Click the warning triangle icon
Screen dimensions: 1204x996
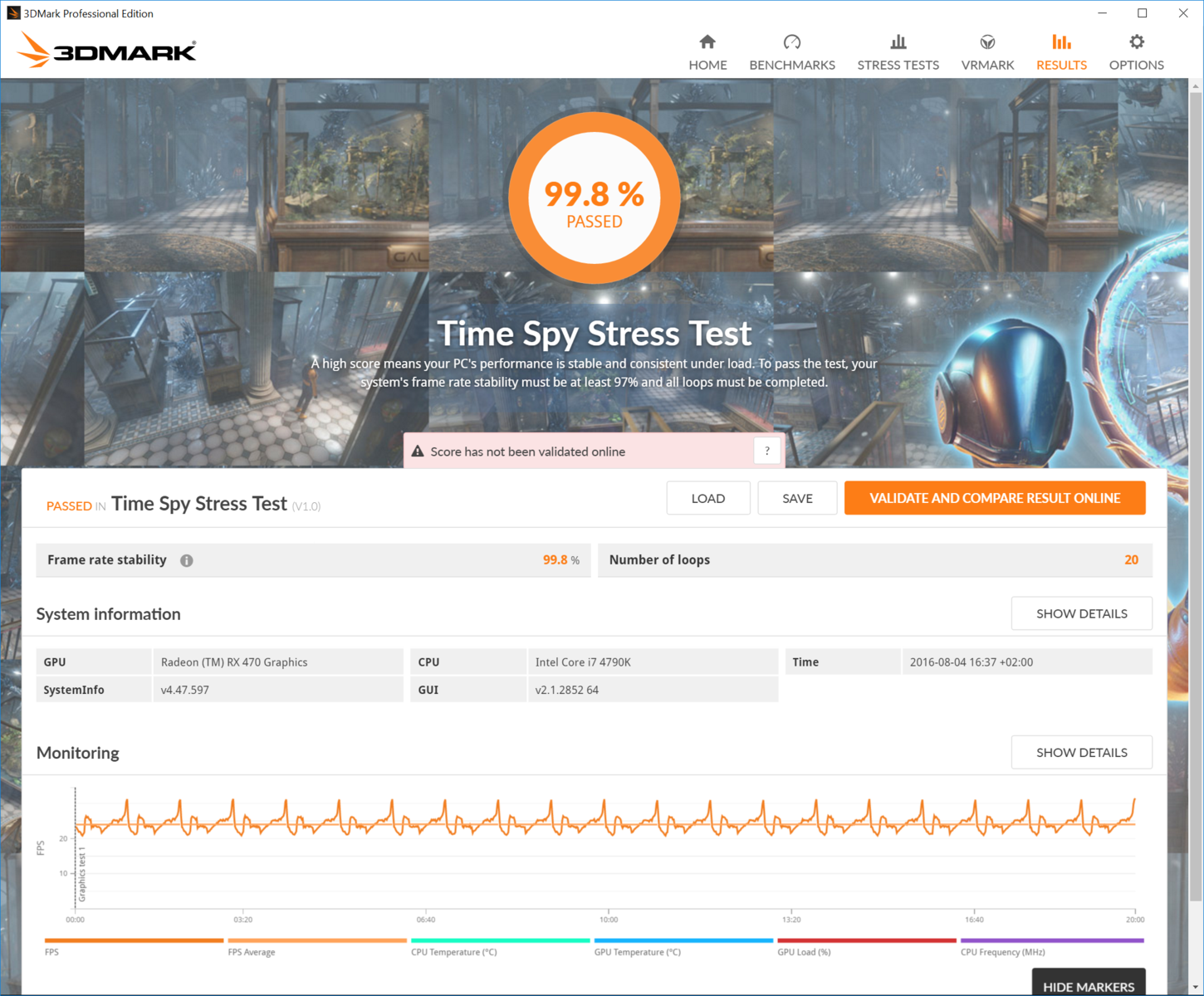coord(418,452)
